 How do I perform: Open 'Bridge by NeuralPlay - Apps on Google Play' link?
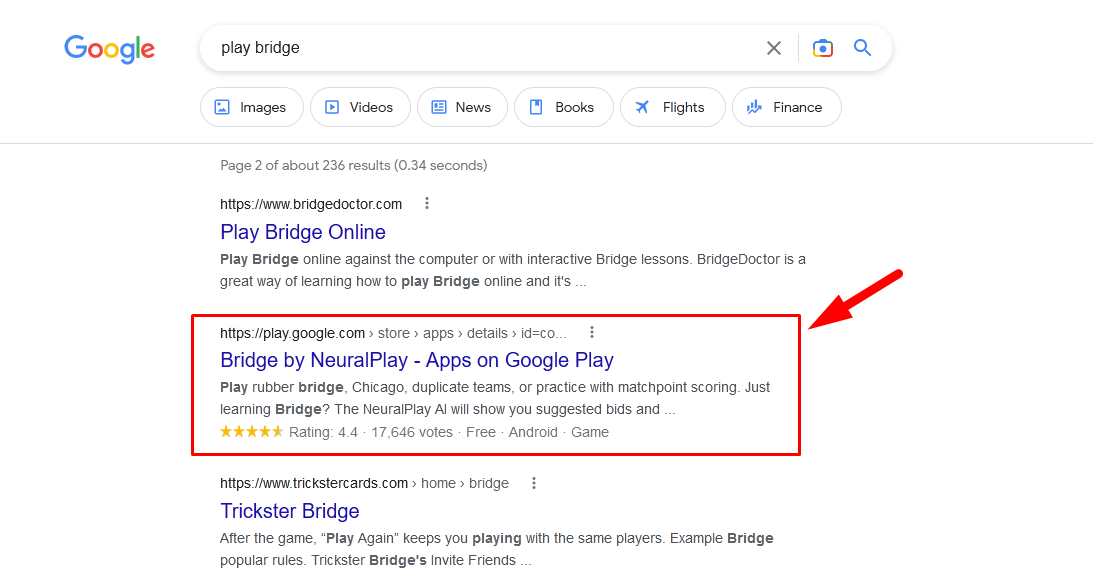click(x=417, y=360)
